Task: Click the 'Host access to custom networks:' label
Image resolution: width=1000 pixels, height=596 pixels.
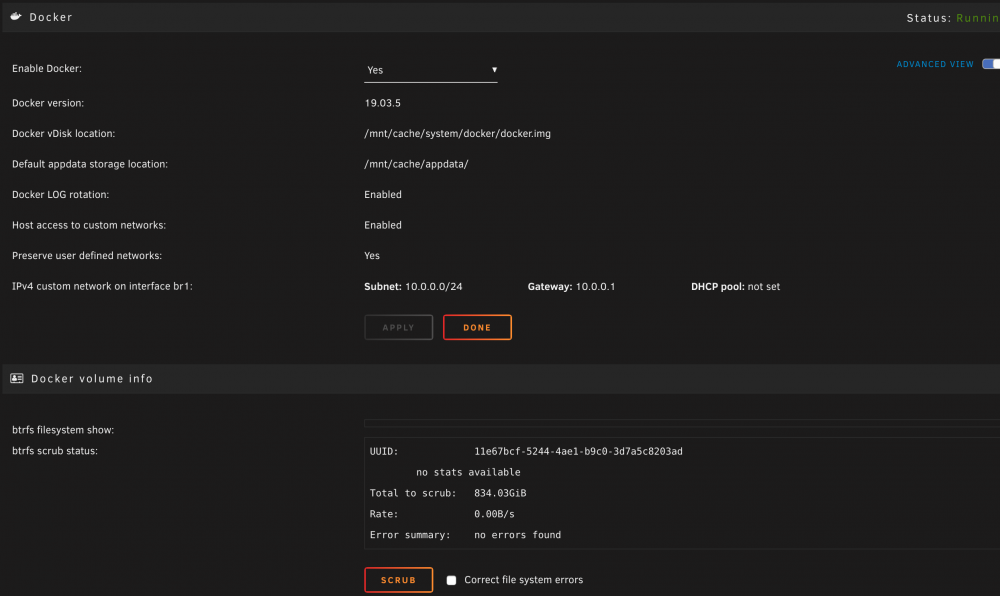Action: pyautogui.click(x=89, y=225)
